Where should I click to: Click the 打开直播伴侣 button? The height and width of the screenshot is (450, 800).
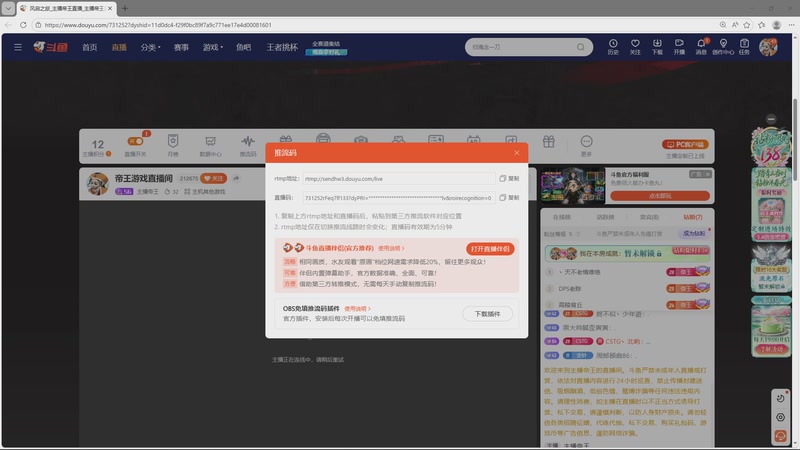pos(490,248)
